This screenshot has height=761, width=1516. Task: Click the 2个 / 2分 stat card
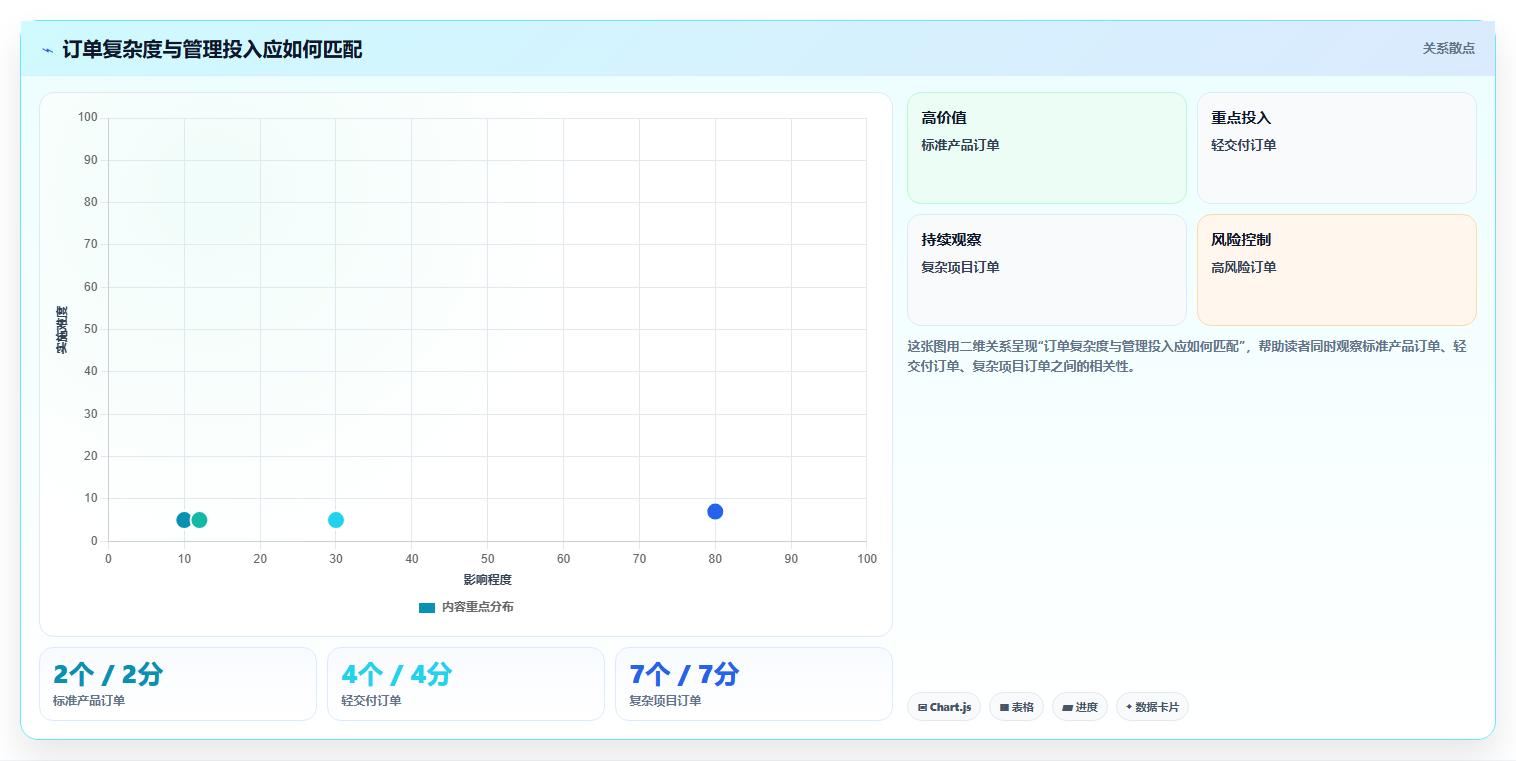tap(178, 684)
